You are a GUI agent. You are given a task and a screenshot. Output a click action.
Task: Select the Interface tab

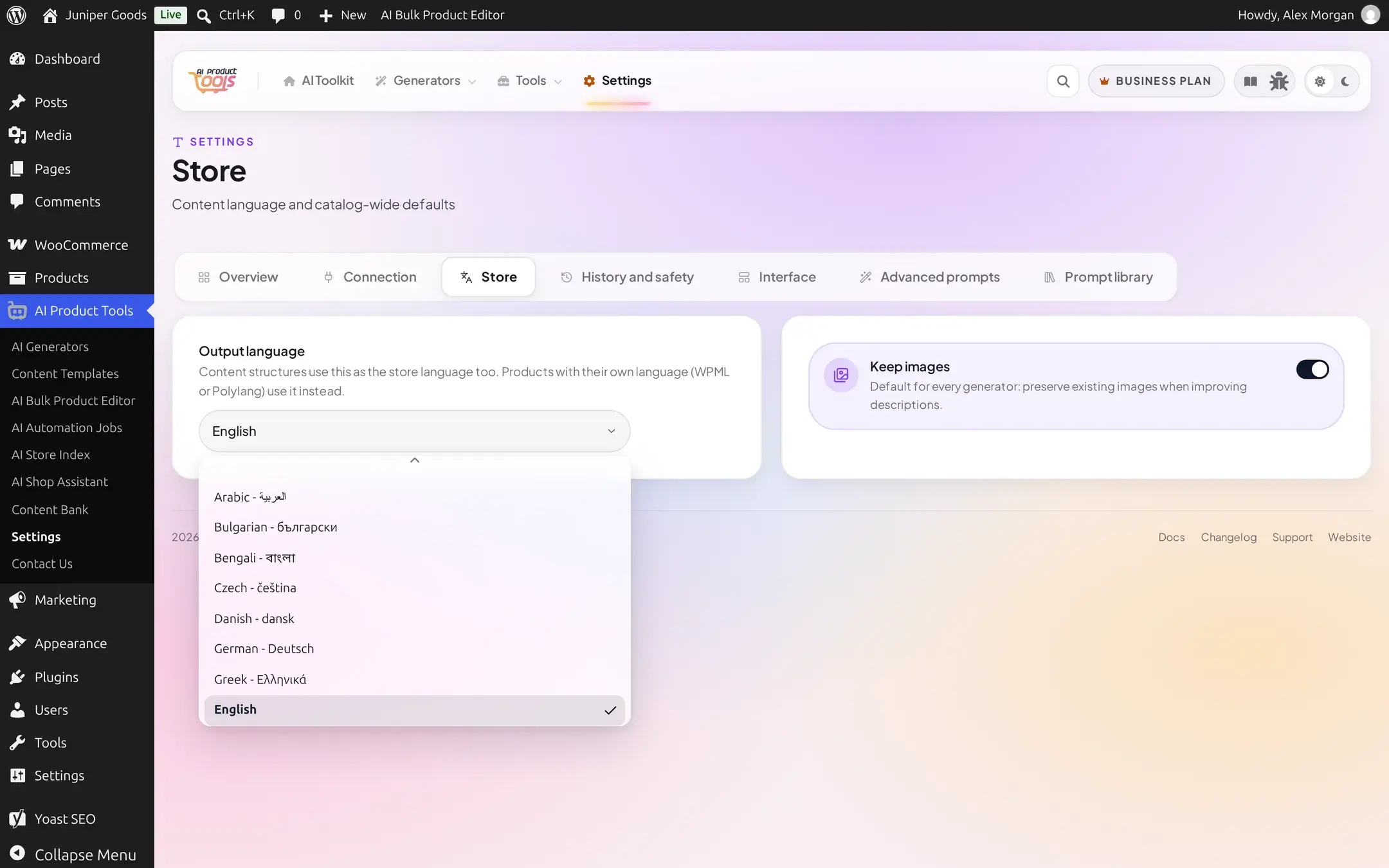click(x=777, y=277)
